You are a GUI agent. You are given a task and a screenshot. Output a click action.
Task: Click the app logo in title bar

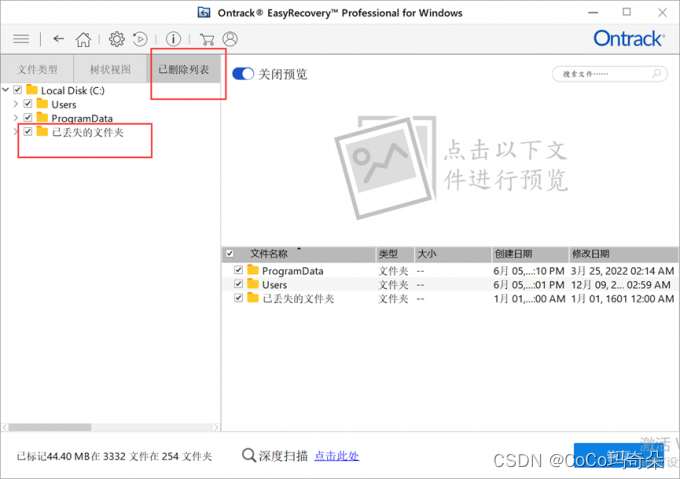204,13
